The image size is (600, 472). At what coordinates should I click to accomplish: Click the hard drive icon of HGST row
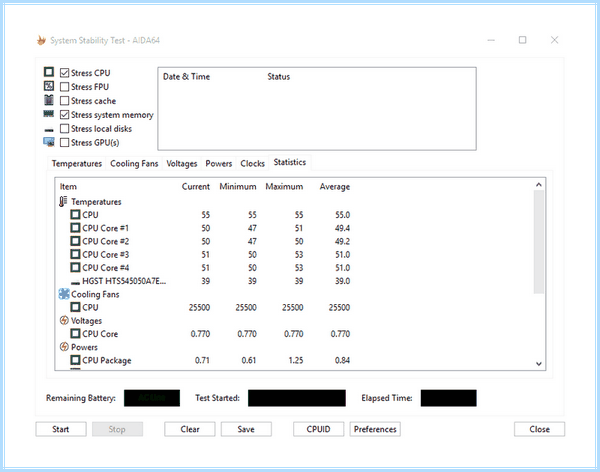[x=75, y=283]
